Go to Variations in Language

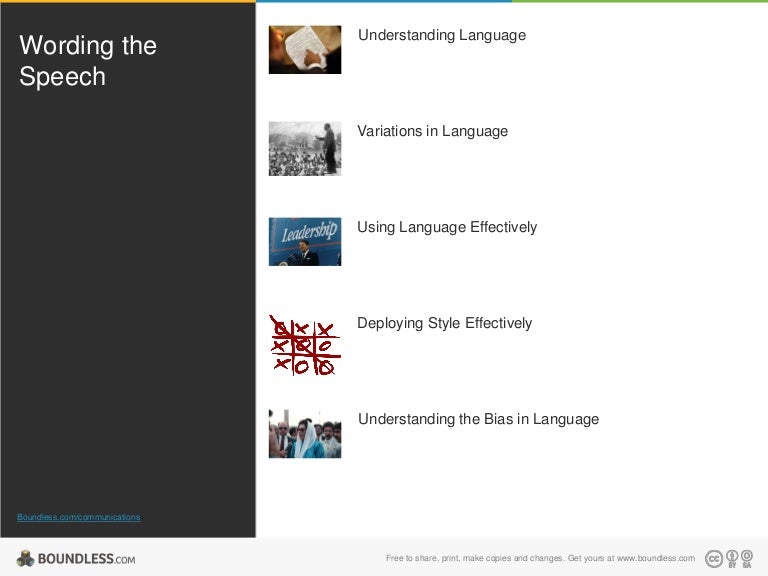click(432, 132)
